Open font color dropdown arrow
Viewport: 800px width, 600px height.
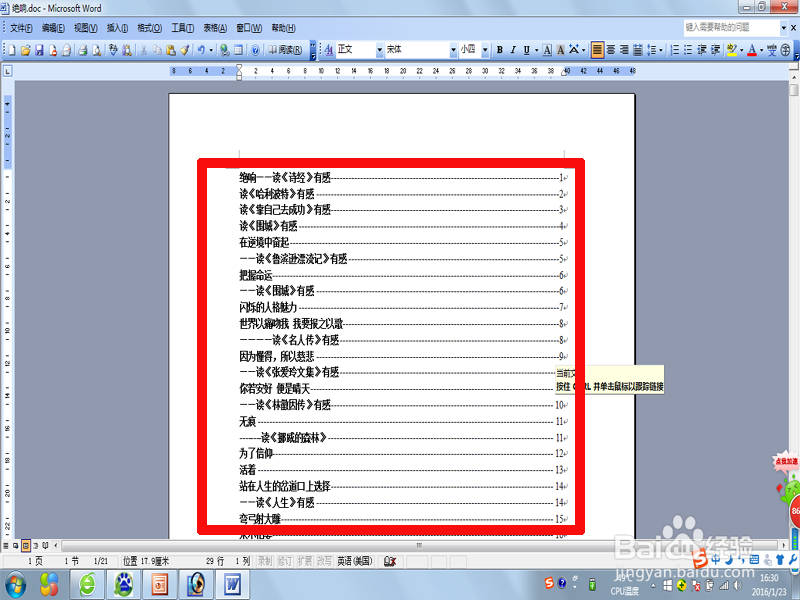tap(761, 50)
